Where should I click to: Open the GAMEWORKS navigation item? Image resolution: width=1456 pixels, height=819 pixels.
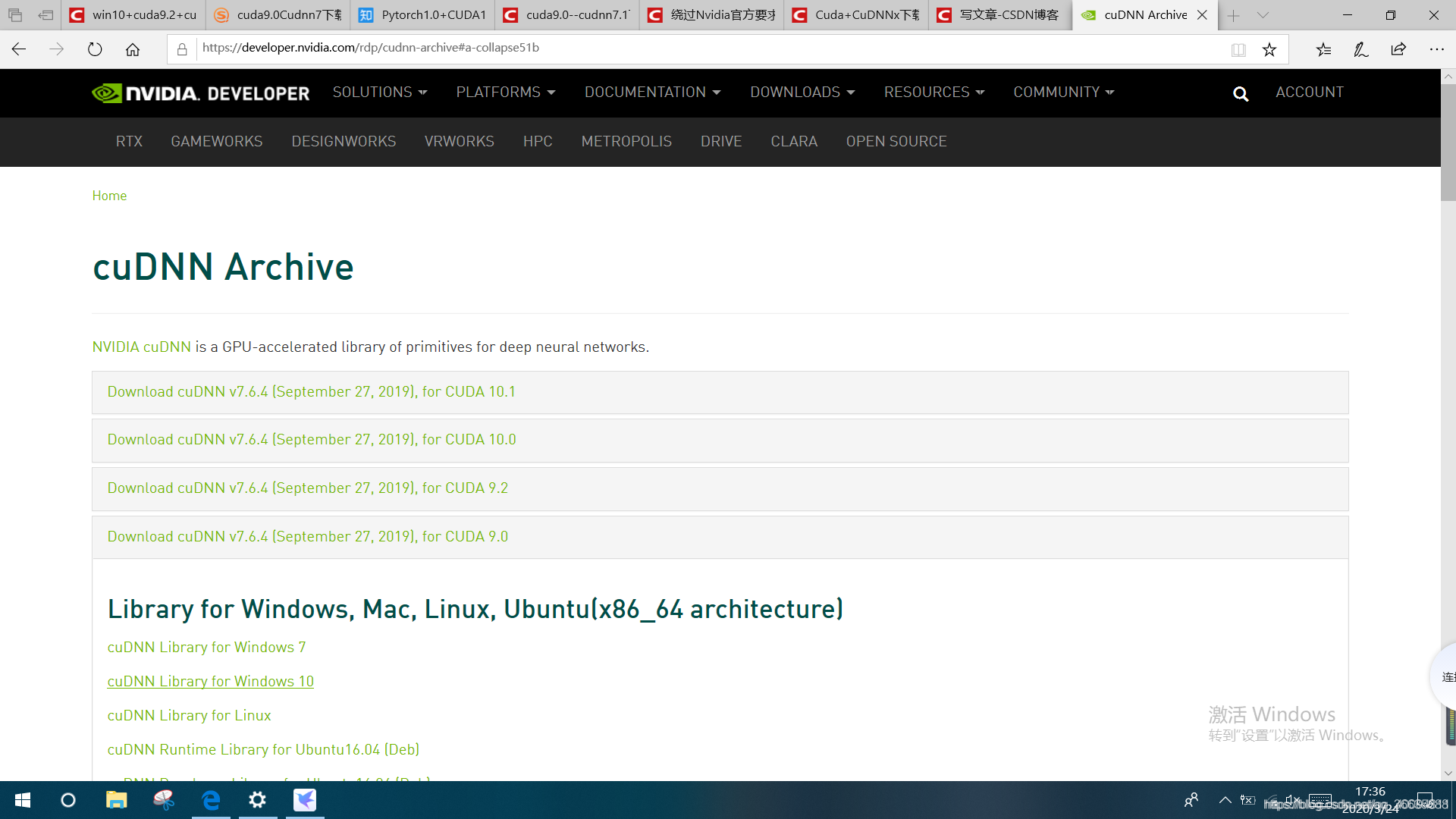pos(217,142)
